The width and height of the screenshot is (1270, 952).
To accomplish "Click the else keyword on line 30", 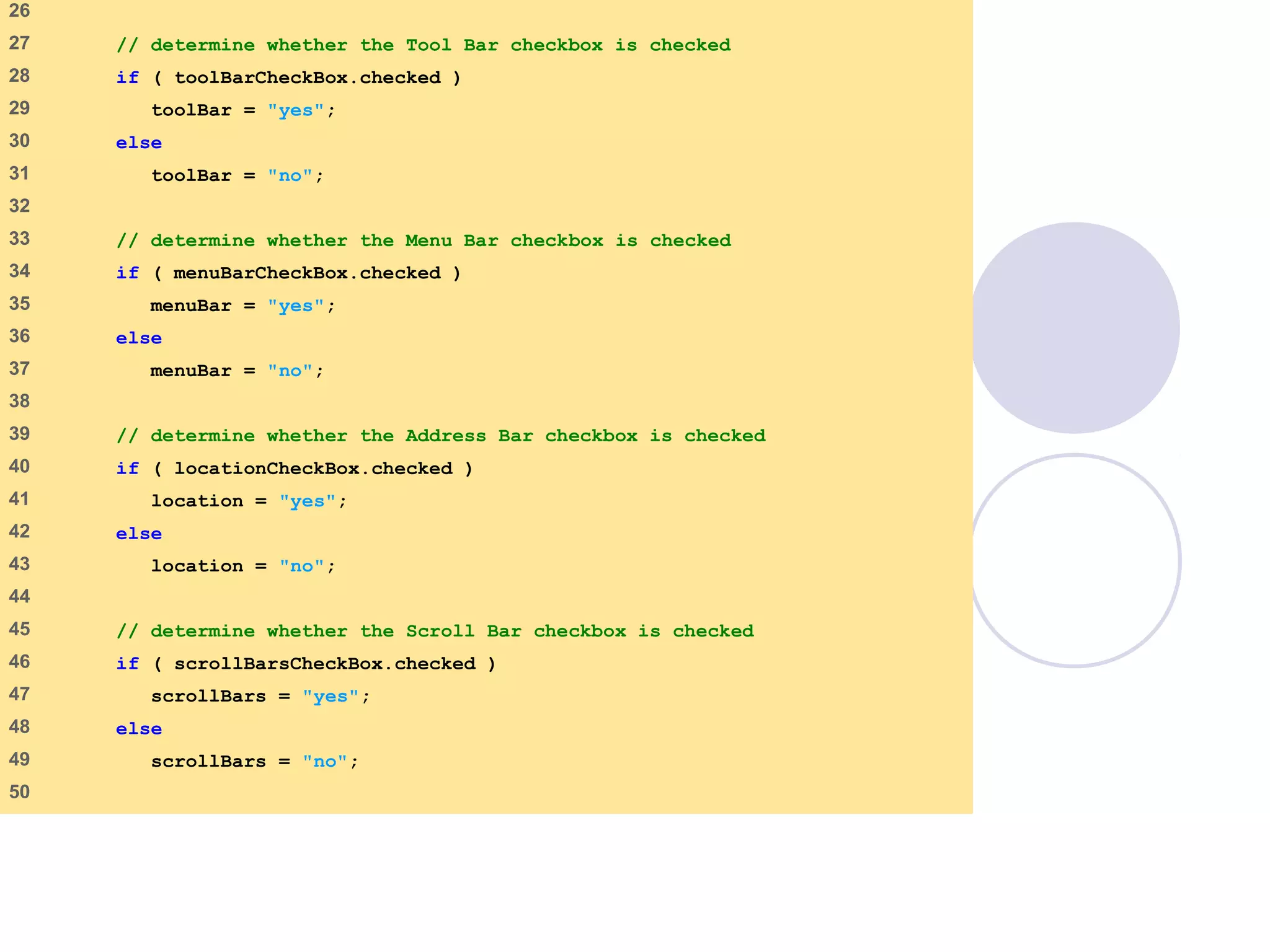I will (139, 143).
